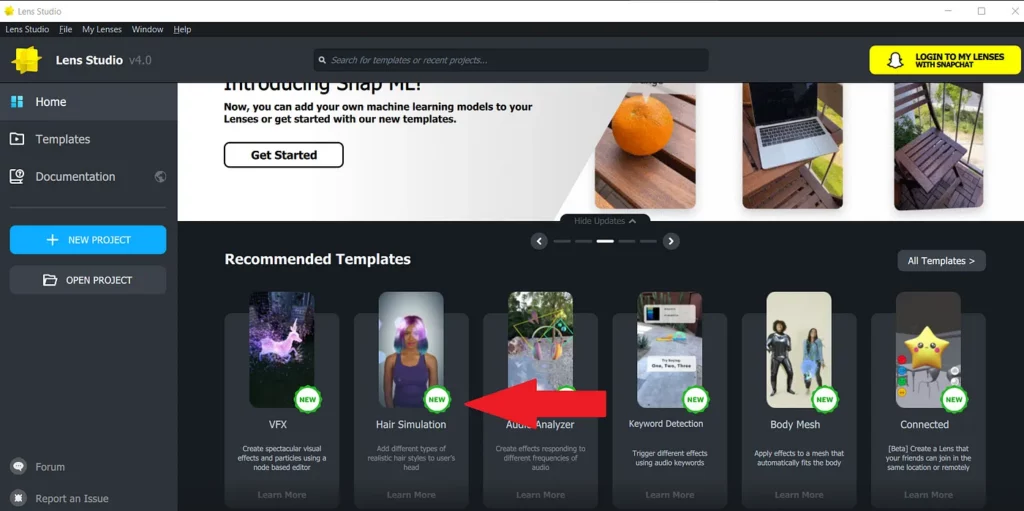Click the chair ML example image
This screenshot has height=511, width=1024.
point(938,145)
